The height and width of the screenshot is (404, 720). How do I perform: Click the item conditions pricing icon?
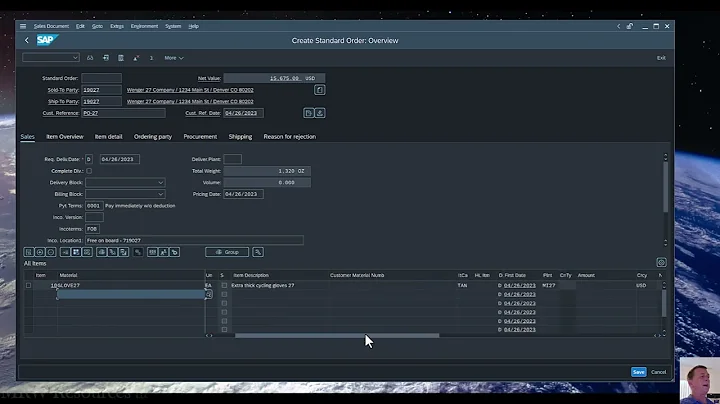click(x=124, y=252)
